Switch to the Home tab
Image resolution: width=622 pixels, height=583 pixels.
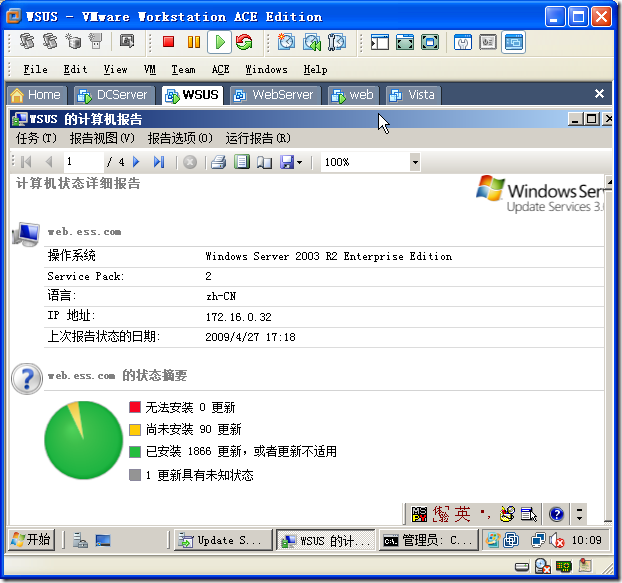(36, 95)
